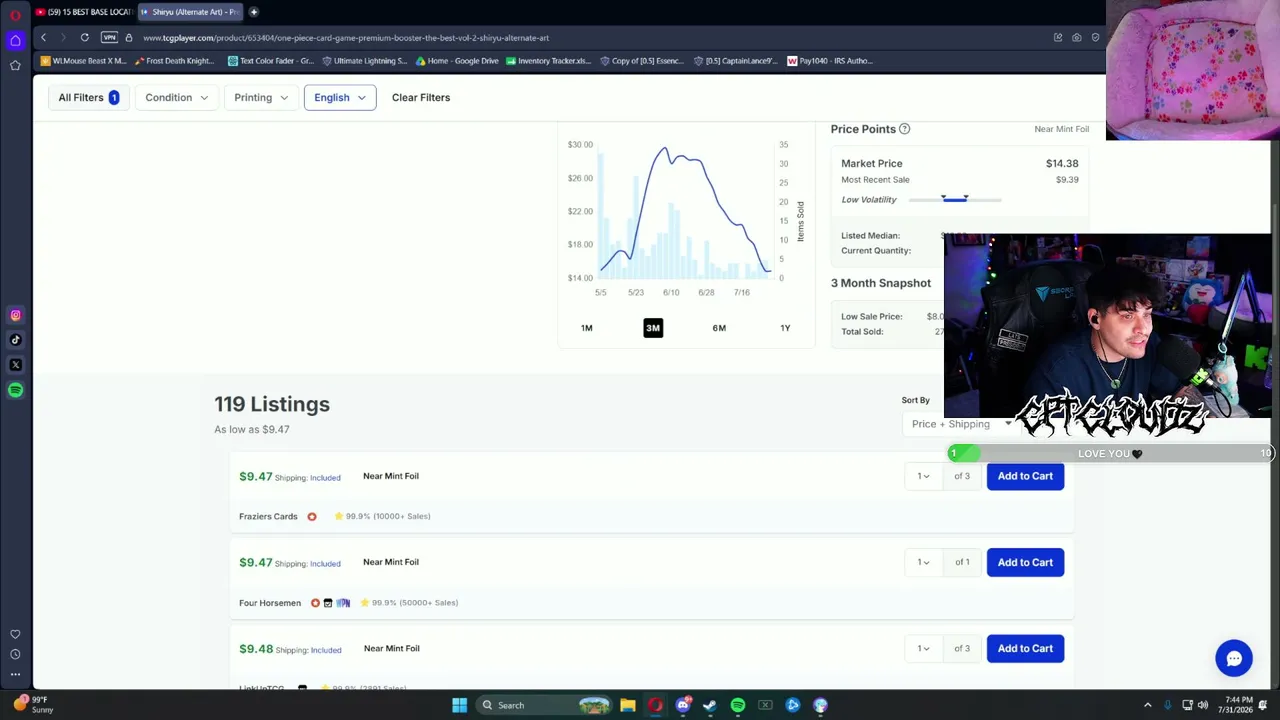Reload the current page
Screen dimensions: 1280x720
pos(85,38)
